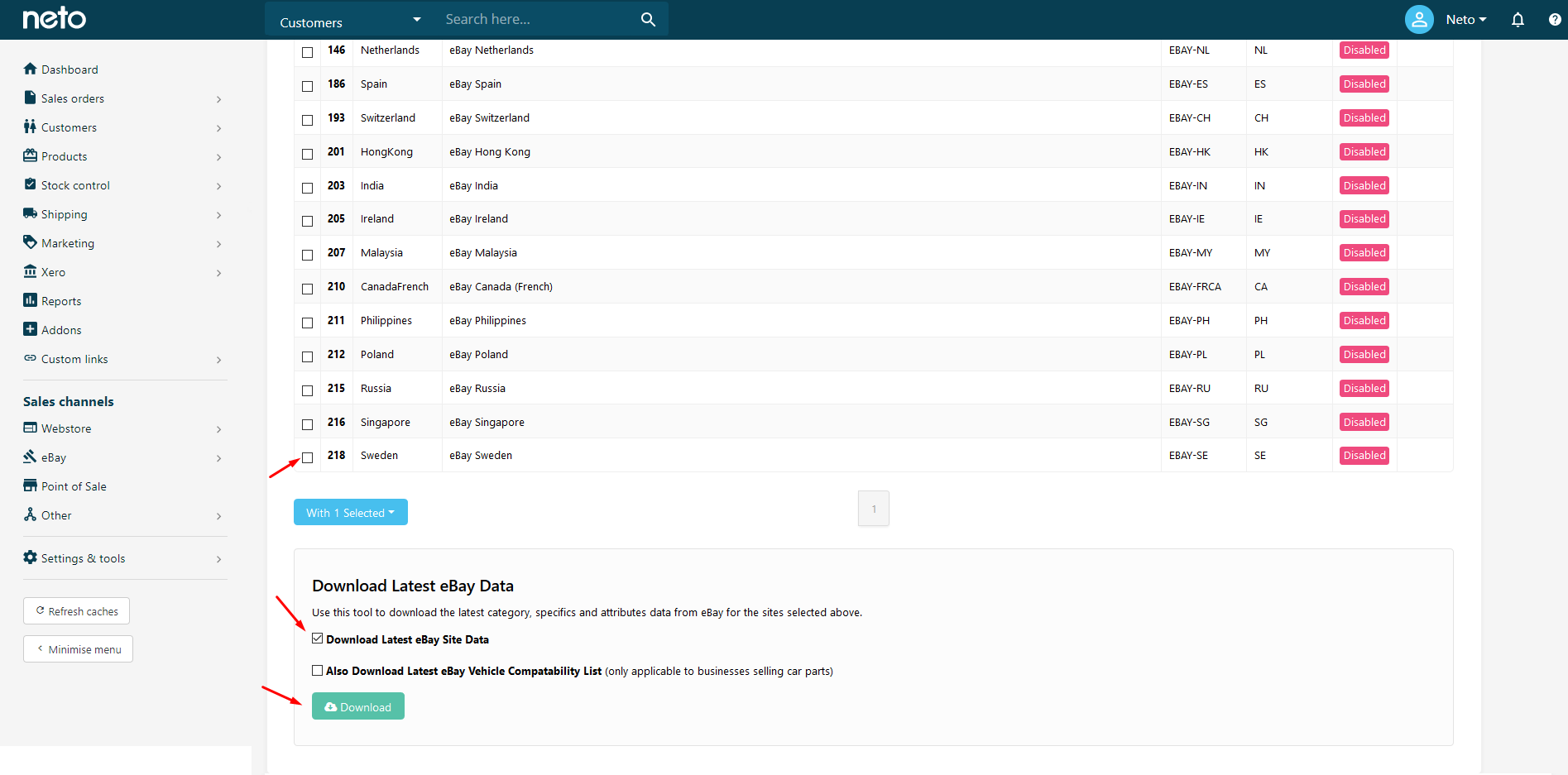Click the Sales orders document icon
The width and height of the screenshot is (1568, 775).
30,98
